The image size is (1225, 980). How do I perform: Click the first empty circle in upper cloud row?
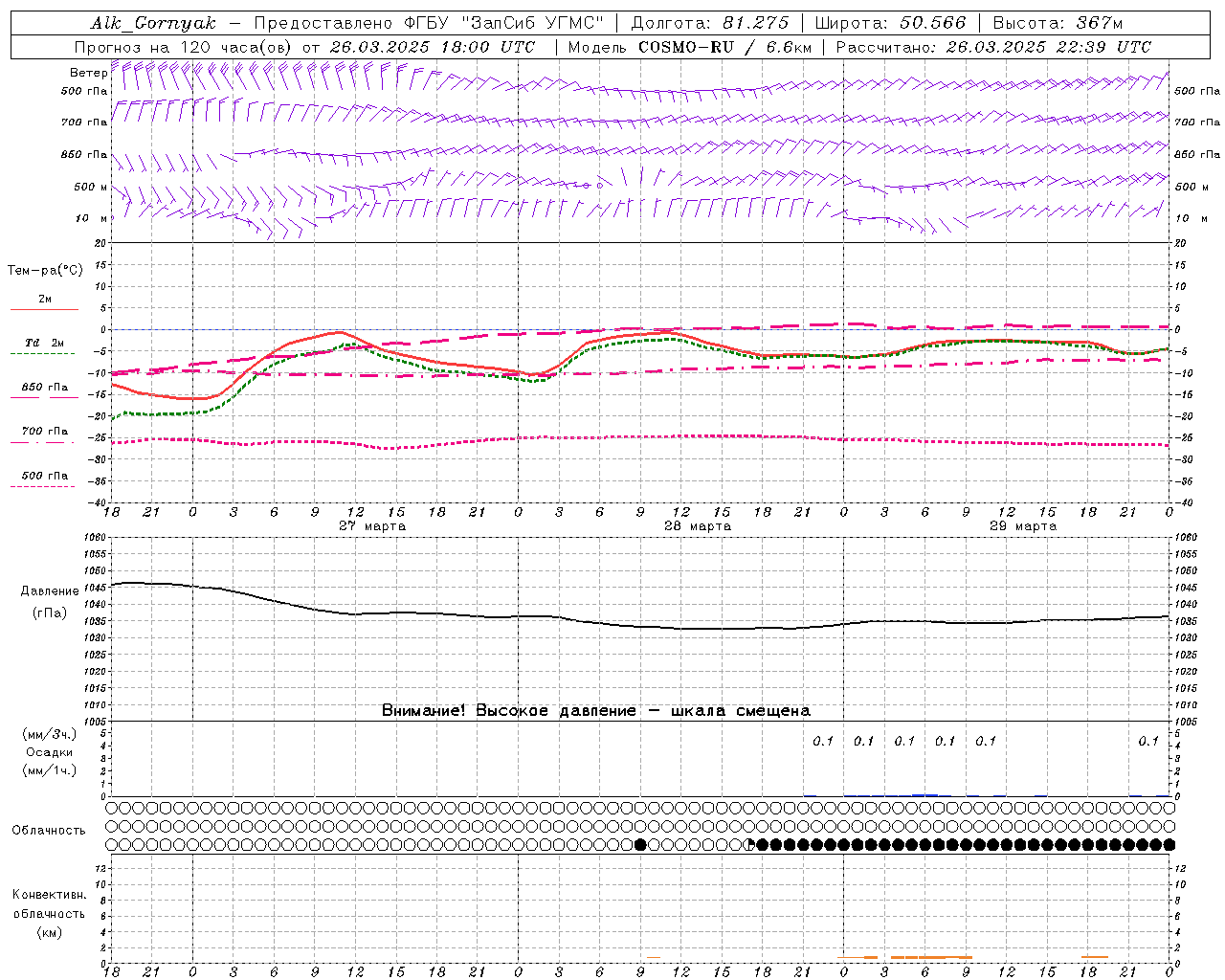[x=112, y=808]
